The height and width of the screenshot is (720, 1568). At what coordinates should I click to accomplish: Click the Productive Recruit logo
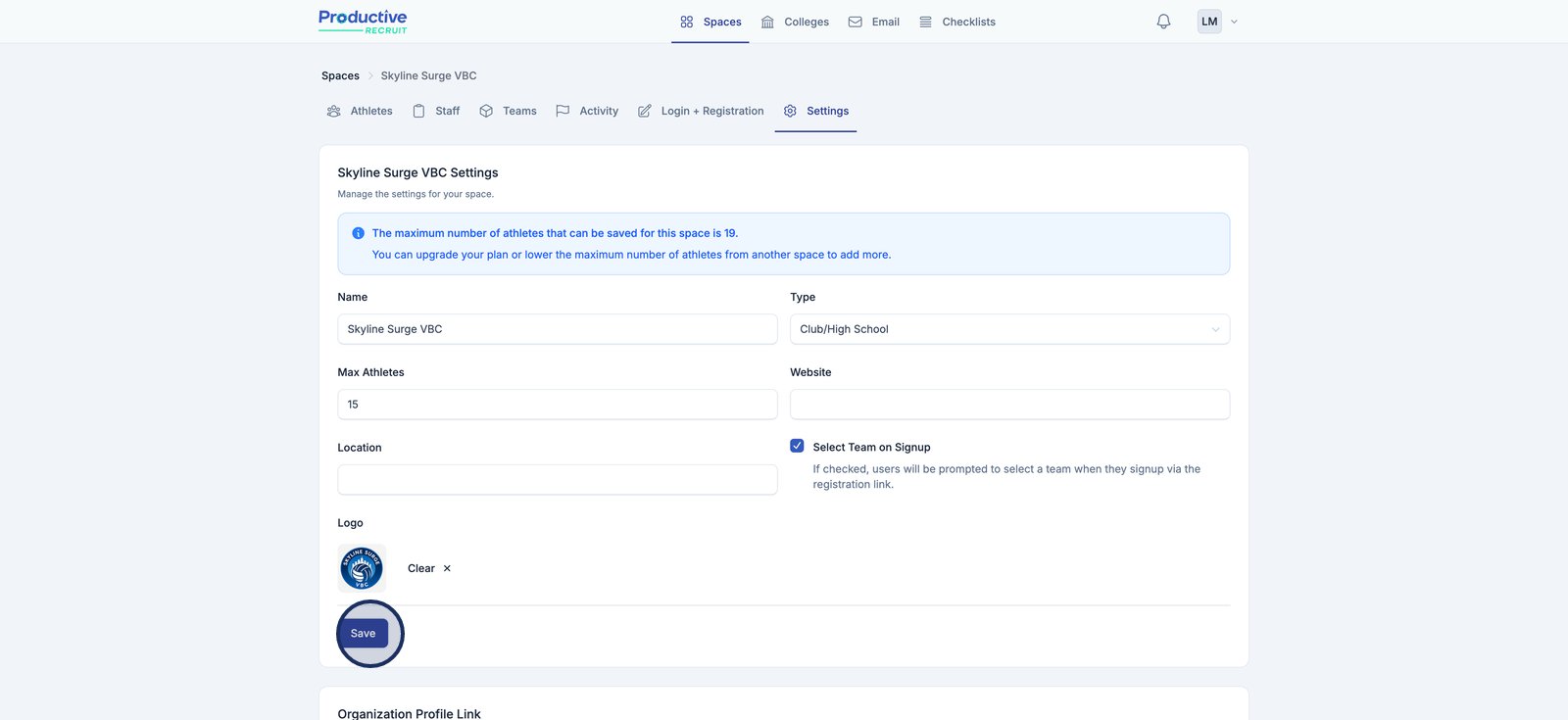click(363, 22)
